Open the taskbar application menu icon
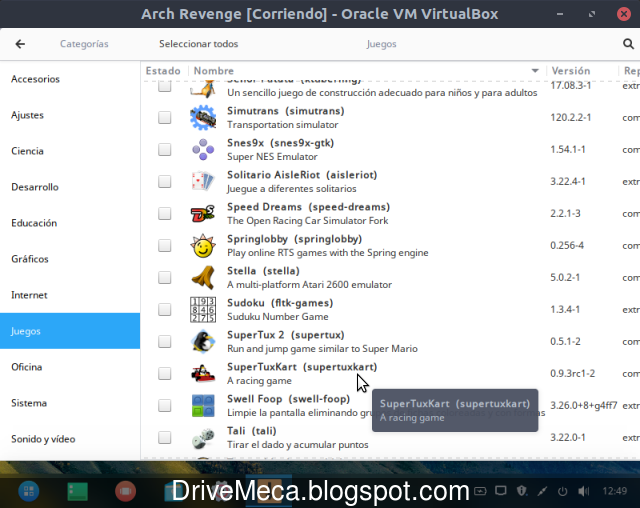 29,491
